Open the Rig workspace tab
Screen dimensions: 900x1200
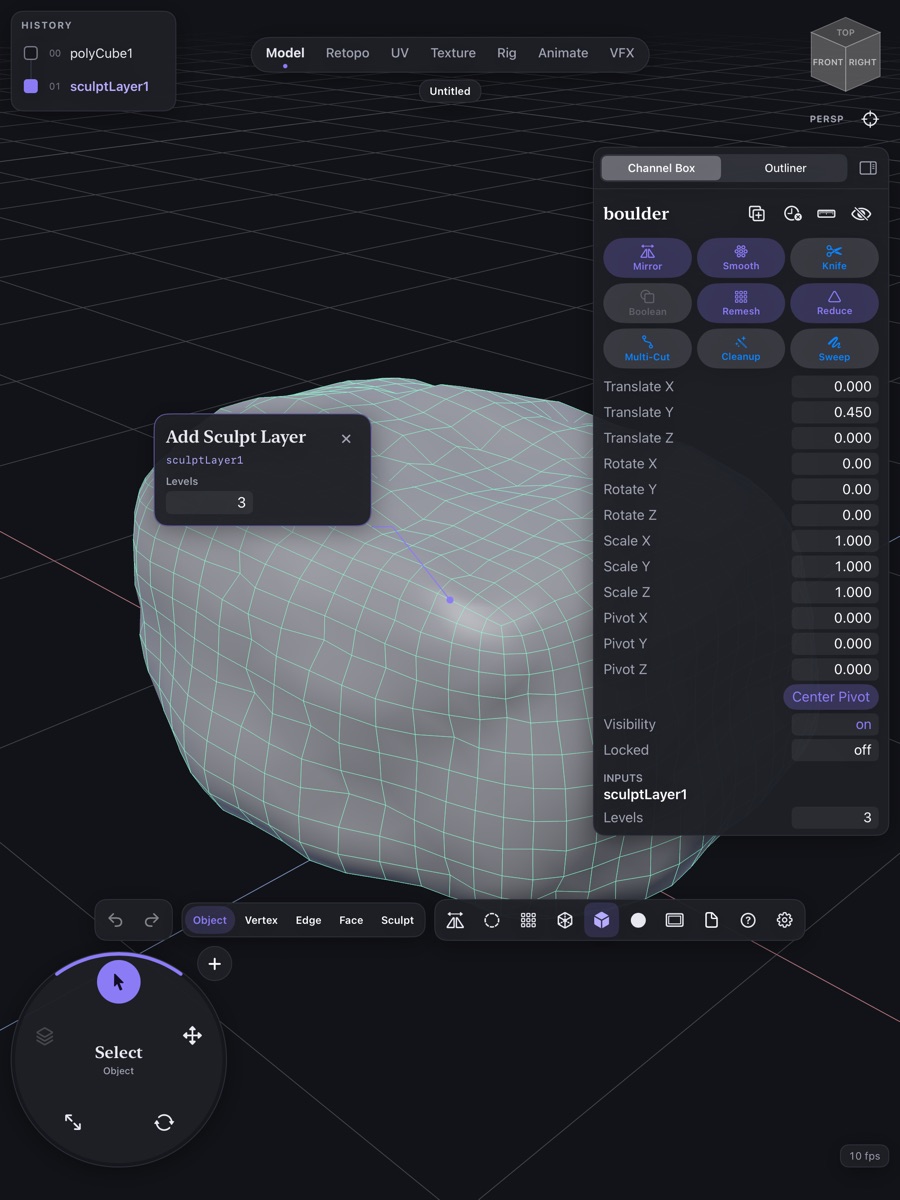tap(507, 53)
